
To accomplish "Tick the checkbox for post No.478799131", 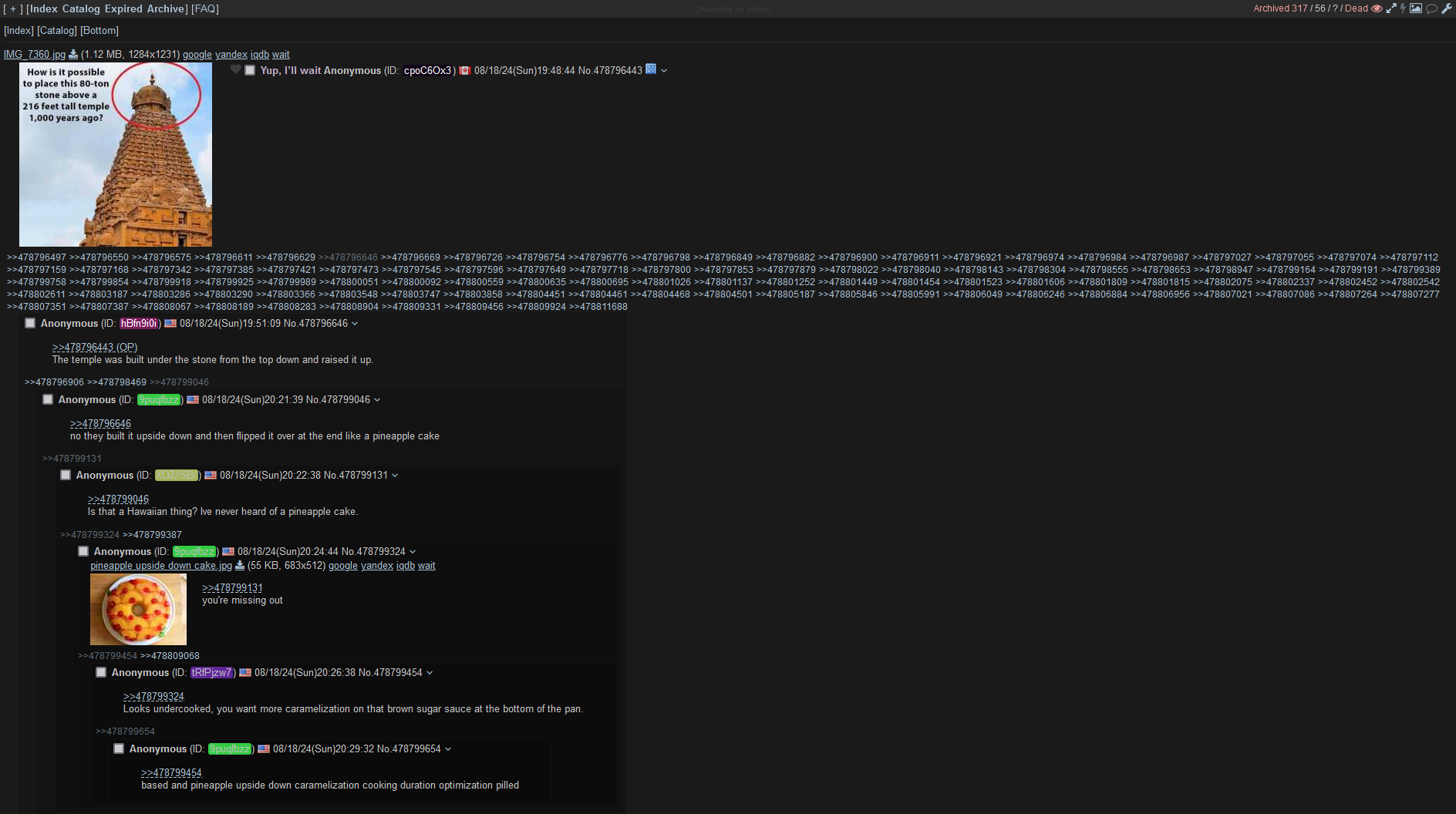I will point(66,475).
